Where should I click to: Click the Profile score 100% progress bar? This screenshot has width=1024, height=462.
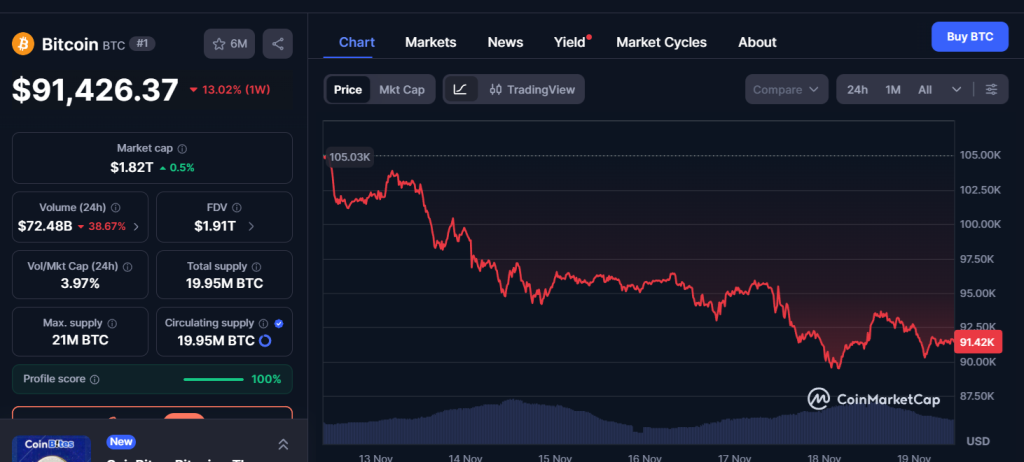point(214,379)
